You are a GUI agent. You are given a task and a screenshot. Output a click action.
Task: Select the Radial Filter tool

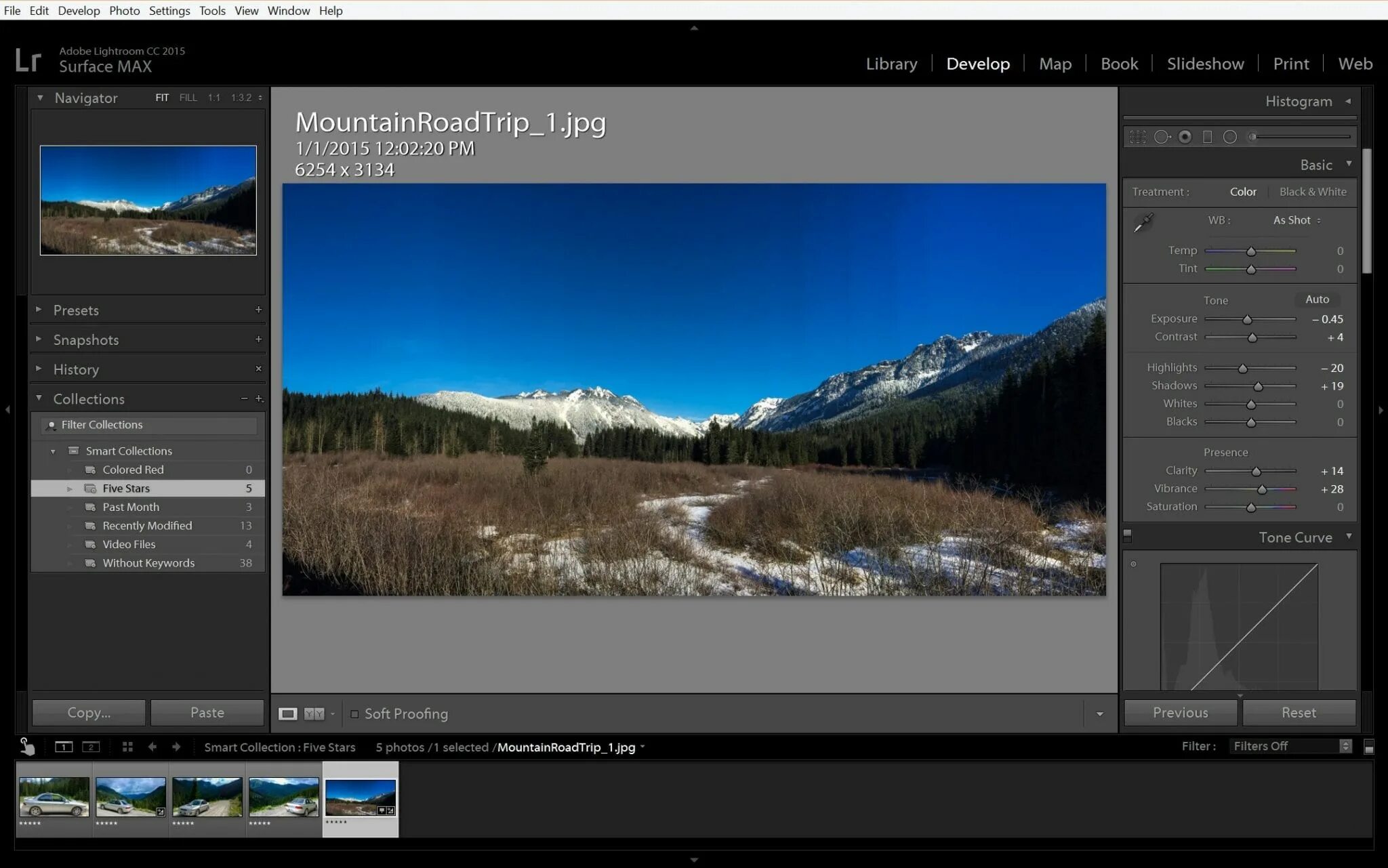[x=1230, y=137]
